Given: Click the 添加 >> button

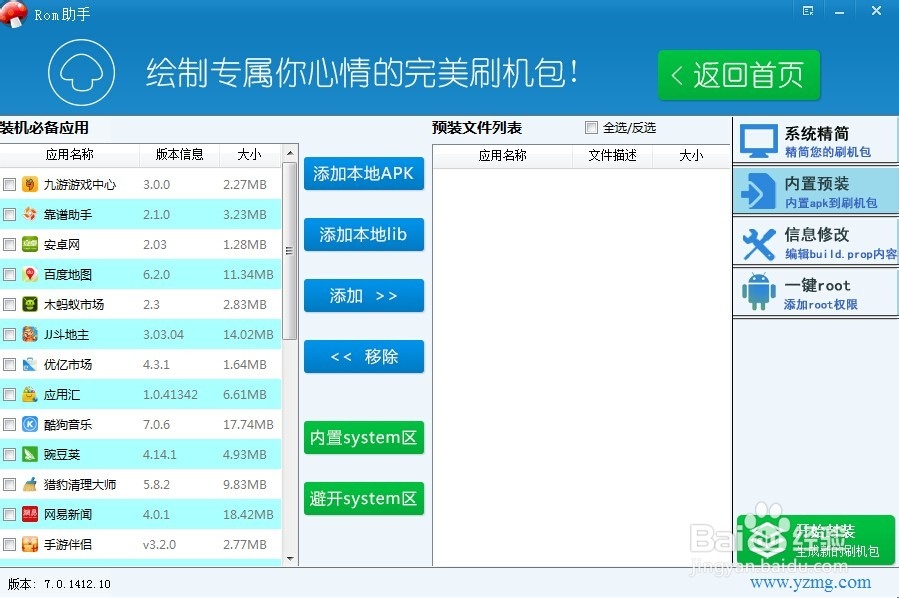Looking at the screenshot, I should 363,295.
